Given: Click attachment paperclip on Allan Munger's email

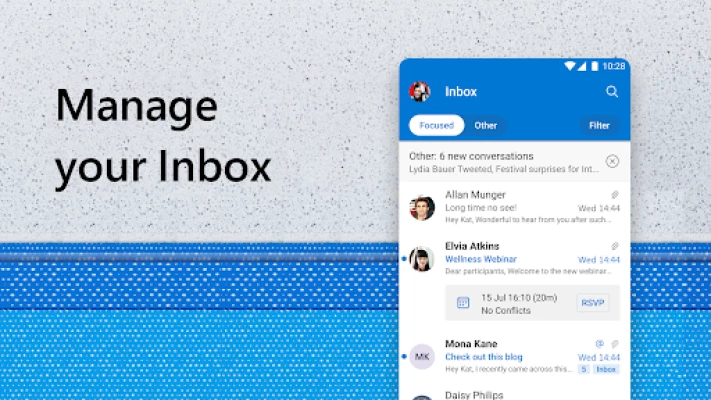Looking at the screenshot, I should coord(615,195).
